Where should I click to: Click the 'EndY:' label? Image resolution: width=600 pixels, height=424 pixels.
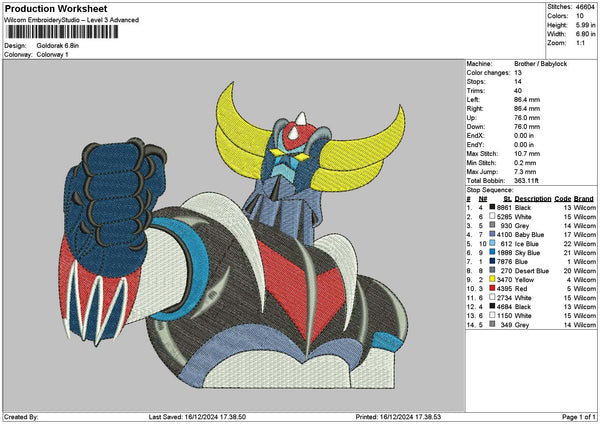tap(476, 145)
